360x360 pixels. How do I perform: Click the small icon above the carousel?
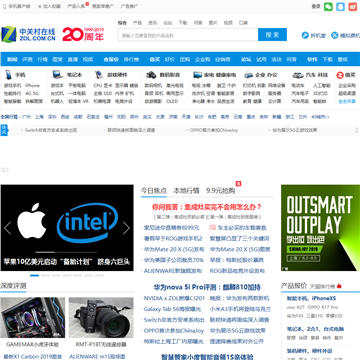(5, 170)
